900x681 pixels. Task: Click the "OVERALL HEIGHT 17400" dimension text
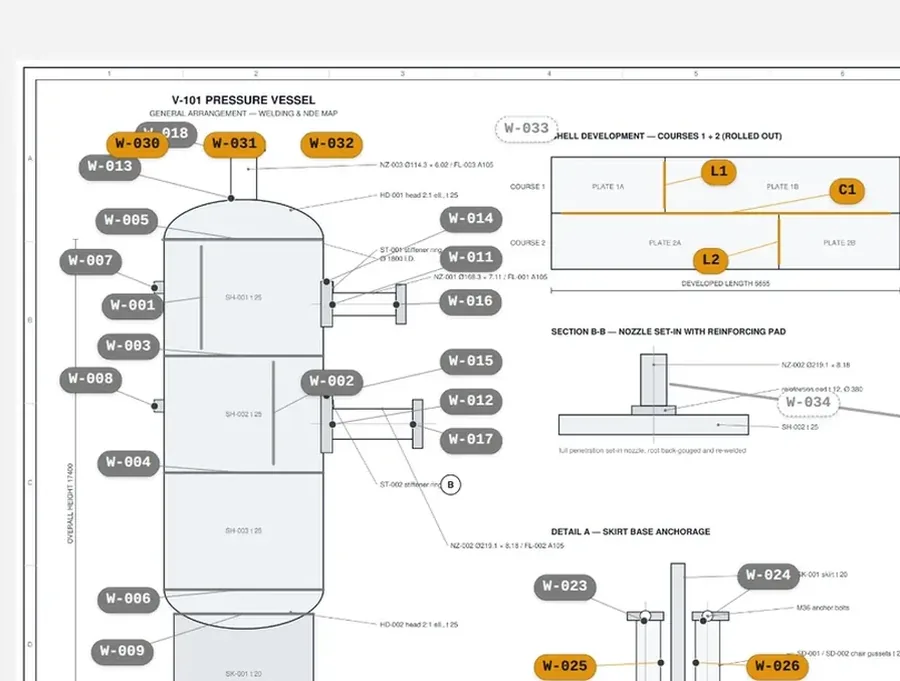click(x=71, y=504)
